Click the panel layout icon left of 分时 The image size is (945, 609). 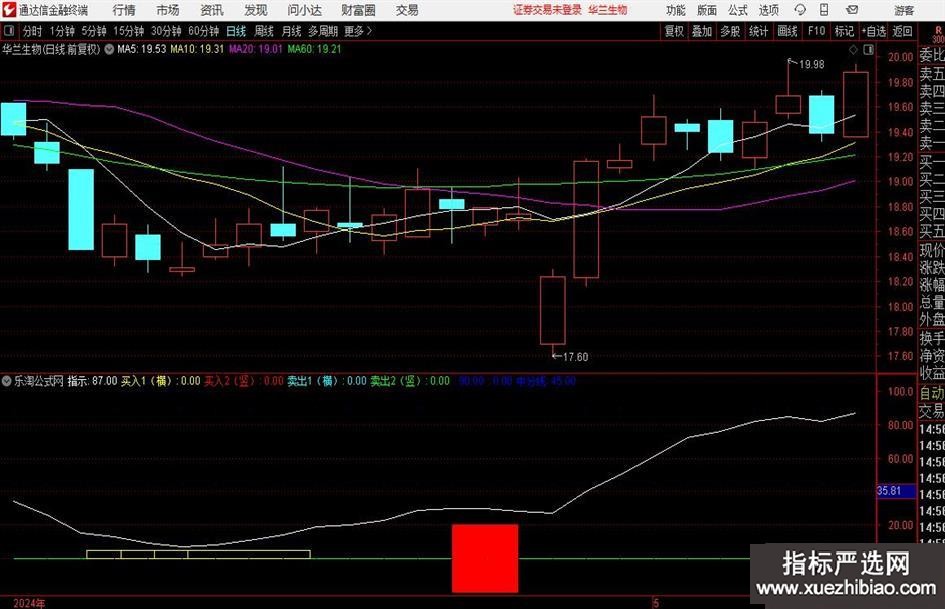(x=10, y=31)
